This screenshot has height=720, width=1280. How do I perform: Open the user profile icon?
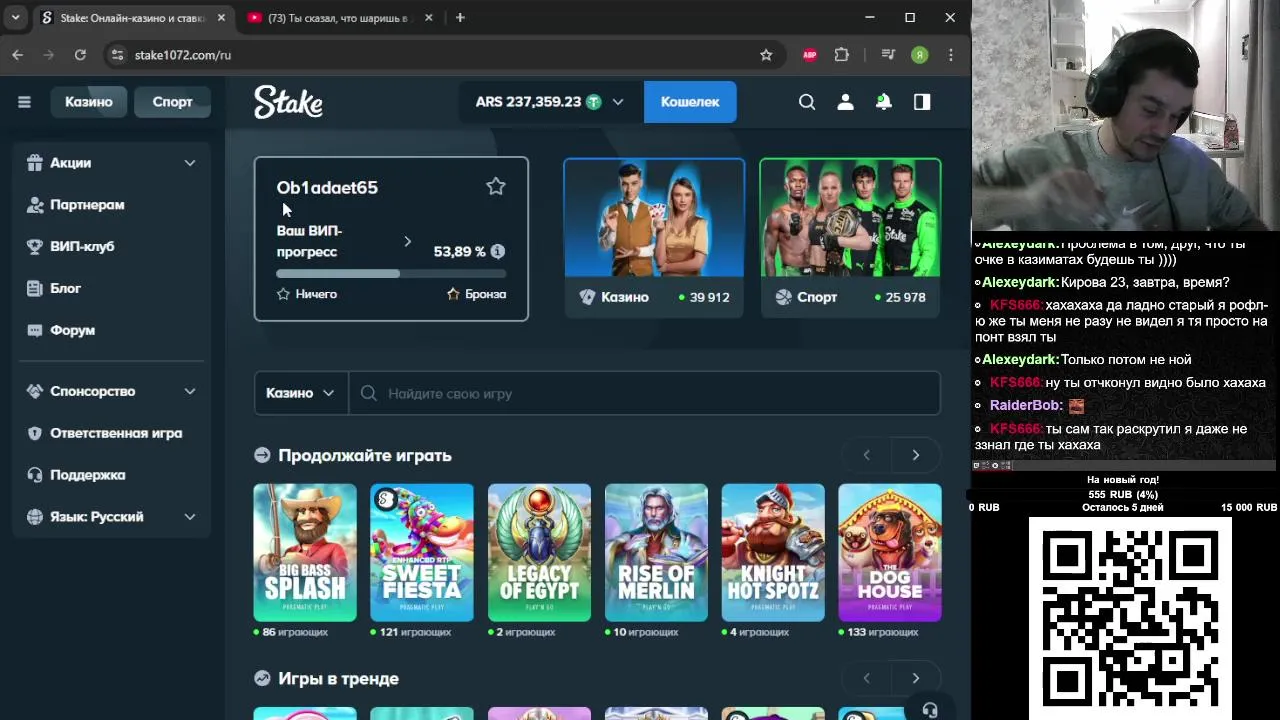pyautogui.click(x=845, y=102)
